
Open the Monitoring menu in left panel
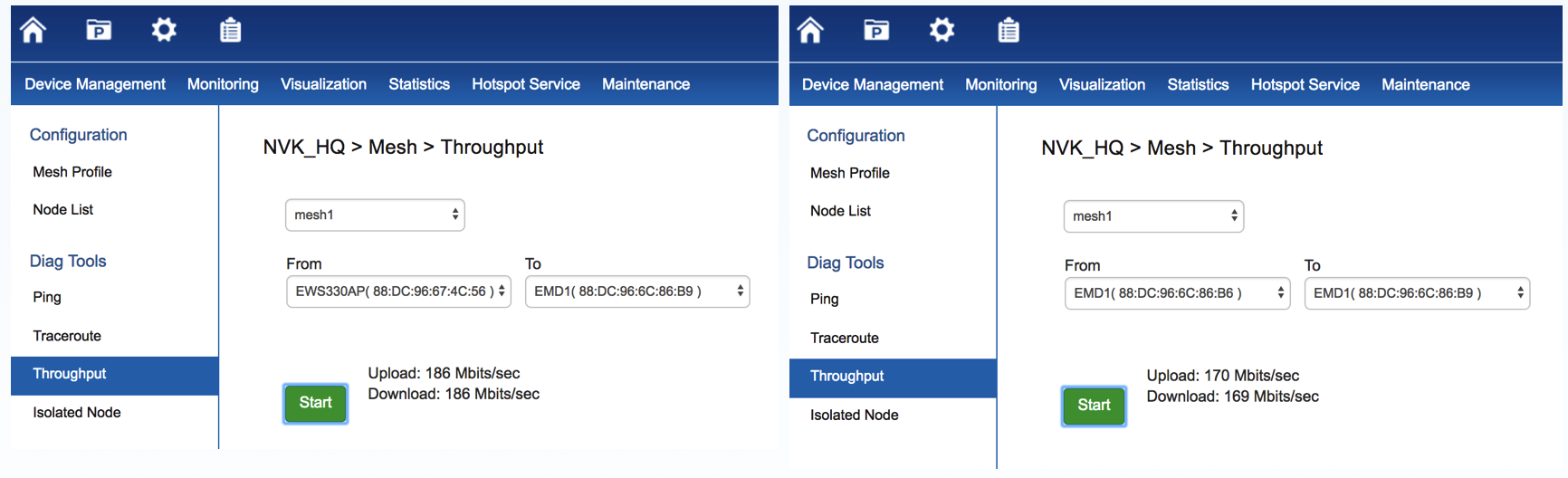tap(223, 84)
